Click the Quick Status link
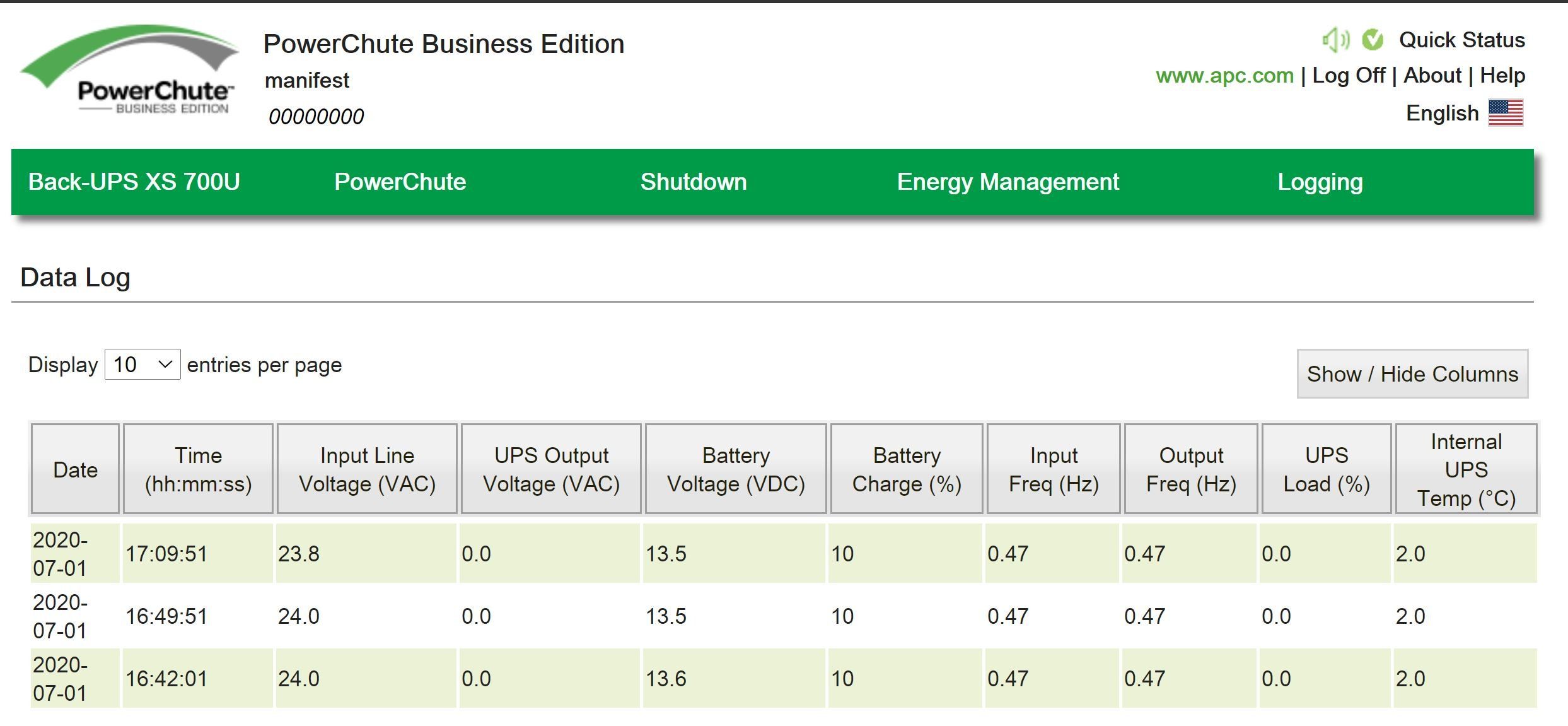 point(1462,40)
